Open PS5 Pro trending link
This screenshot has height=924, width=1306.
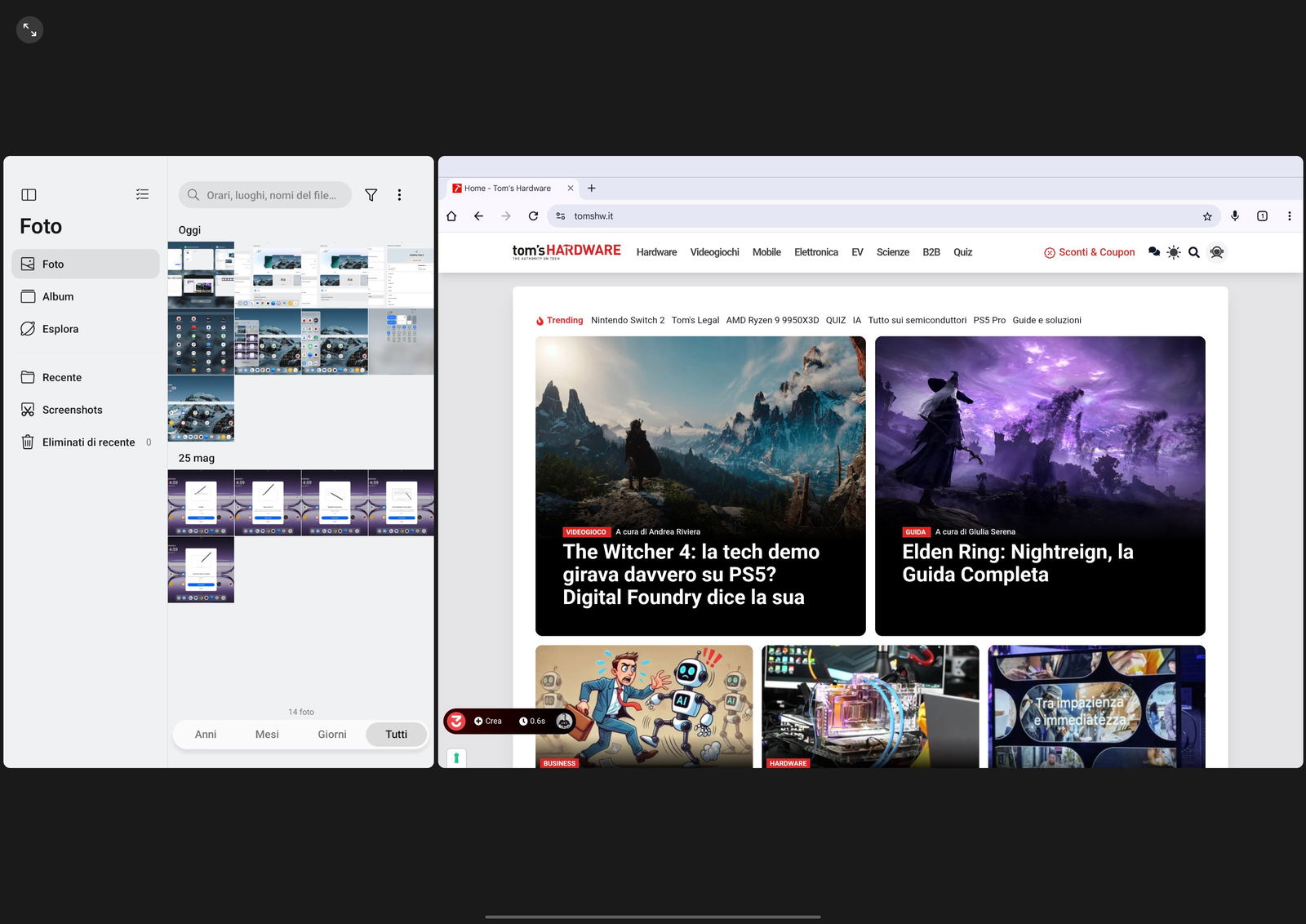point(989,320)
